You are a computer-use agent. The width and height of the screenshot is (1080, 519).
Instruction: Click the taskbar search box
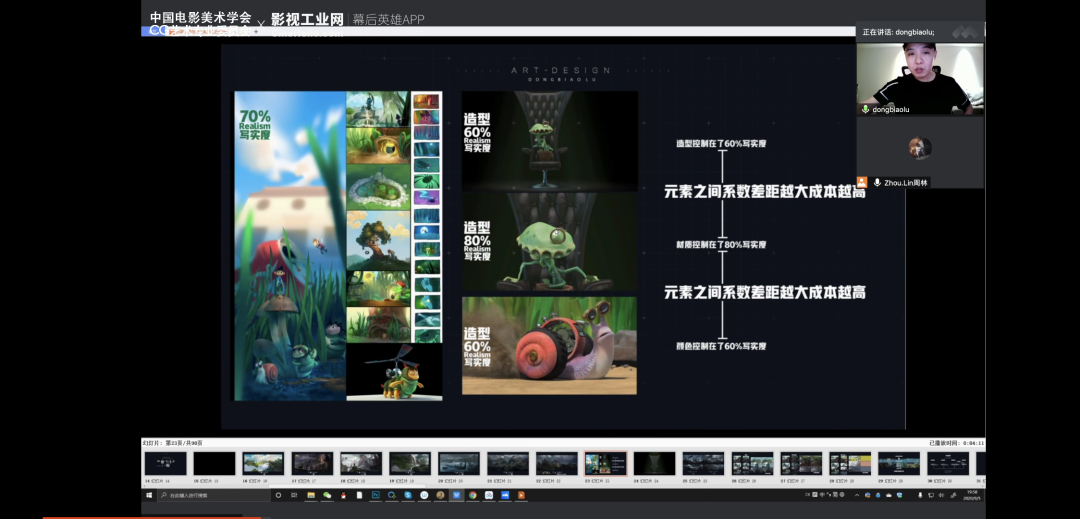[x=210, y=495]
